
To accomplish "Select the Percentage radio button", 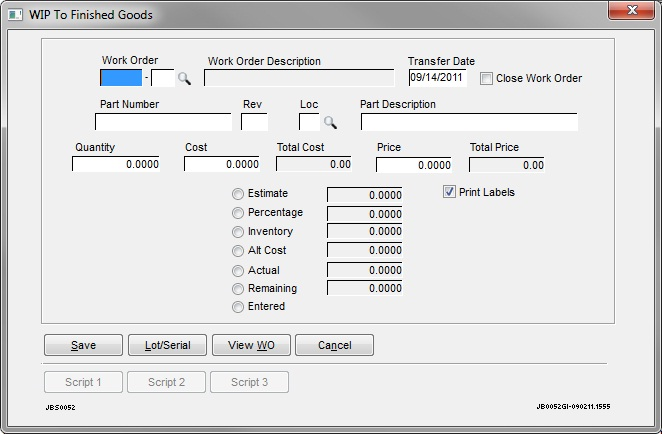I will [x=238, y=213].
